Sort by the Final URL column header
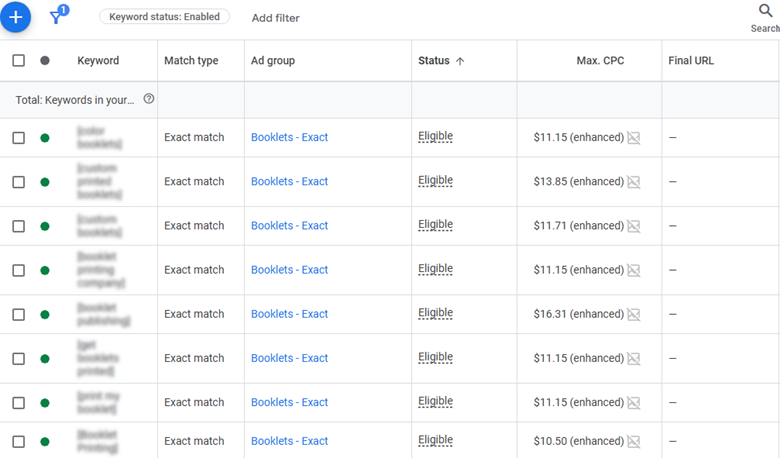Screen dimensions: 780x458 [691, 61]
